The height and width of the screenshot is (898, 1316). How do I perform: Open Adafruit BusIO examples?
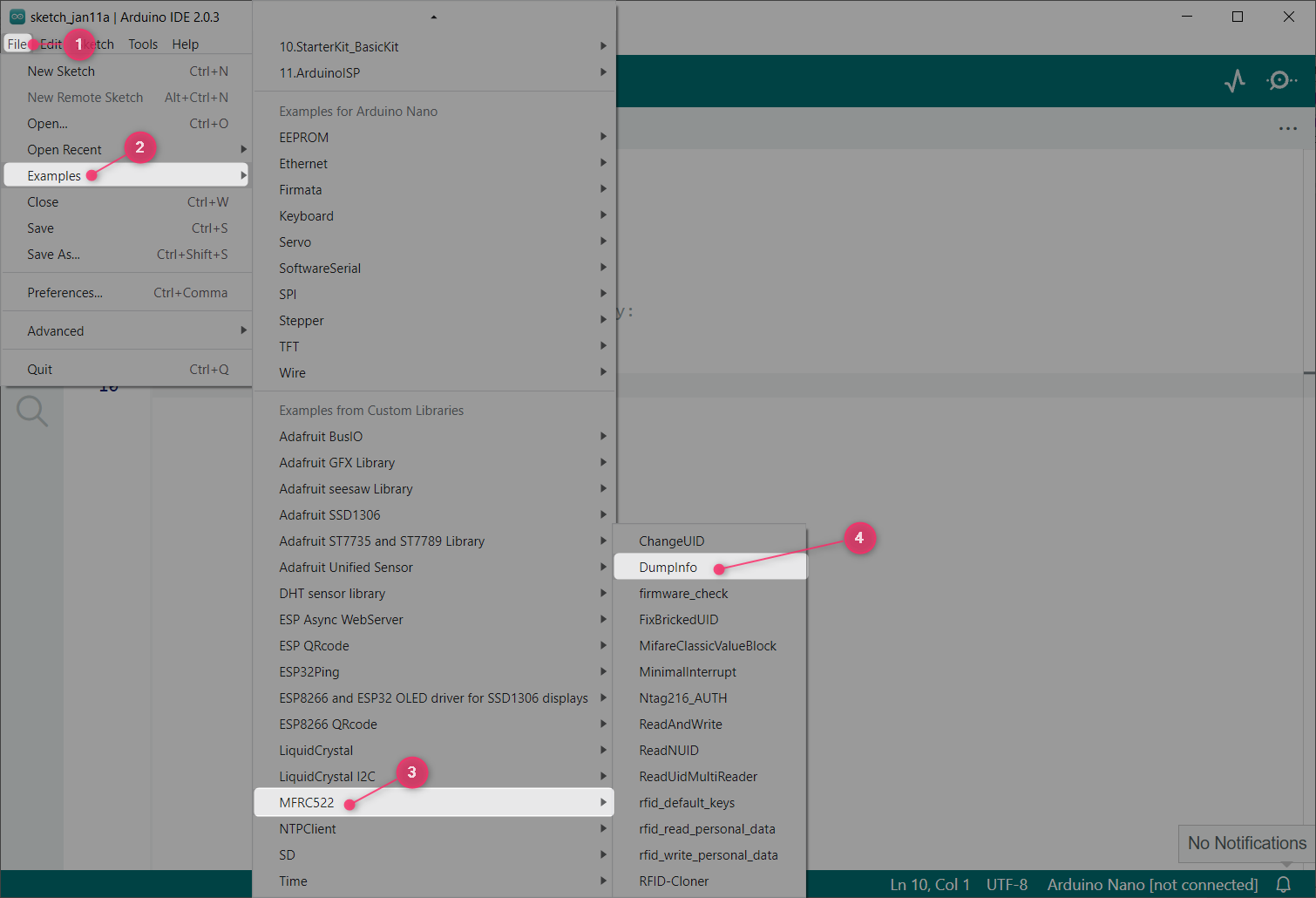[434, 437]
